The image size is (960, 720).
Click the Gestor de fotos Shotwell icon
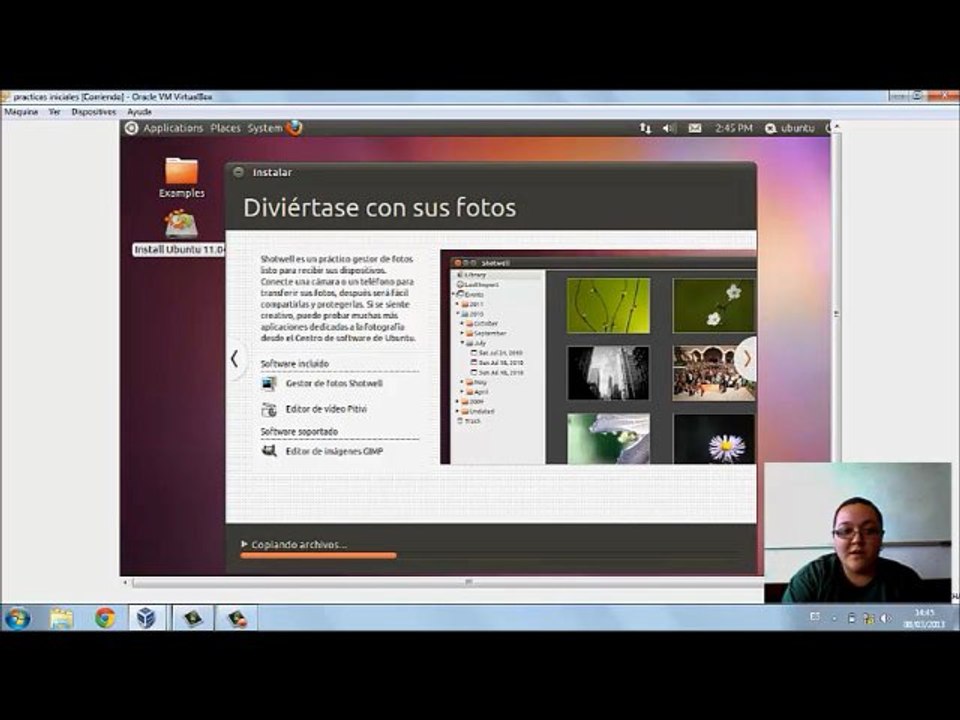tap(269, 384)
